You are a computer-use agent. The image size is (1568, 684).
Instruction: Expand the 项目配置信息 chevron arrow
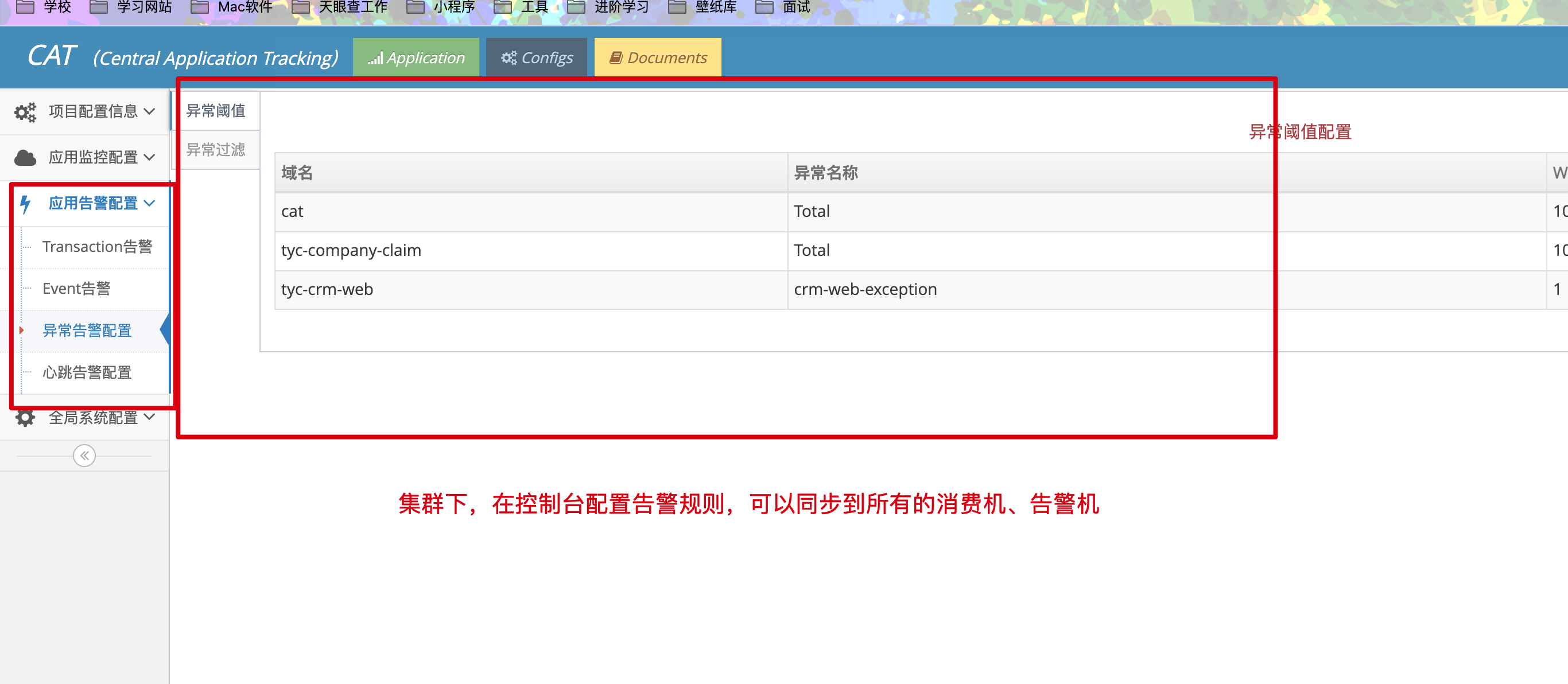click(150, 111)
